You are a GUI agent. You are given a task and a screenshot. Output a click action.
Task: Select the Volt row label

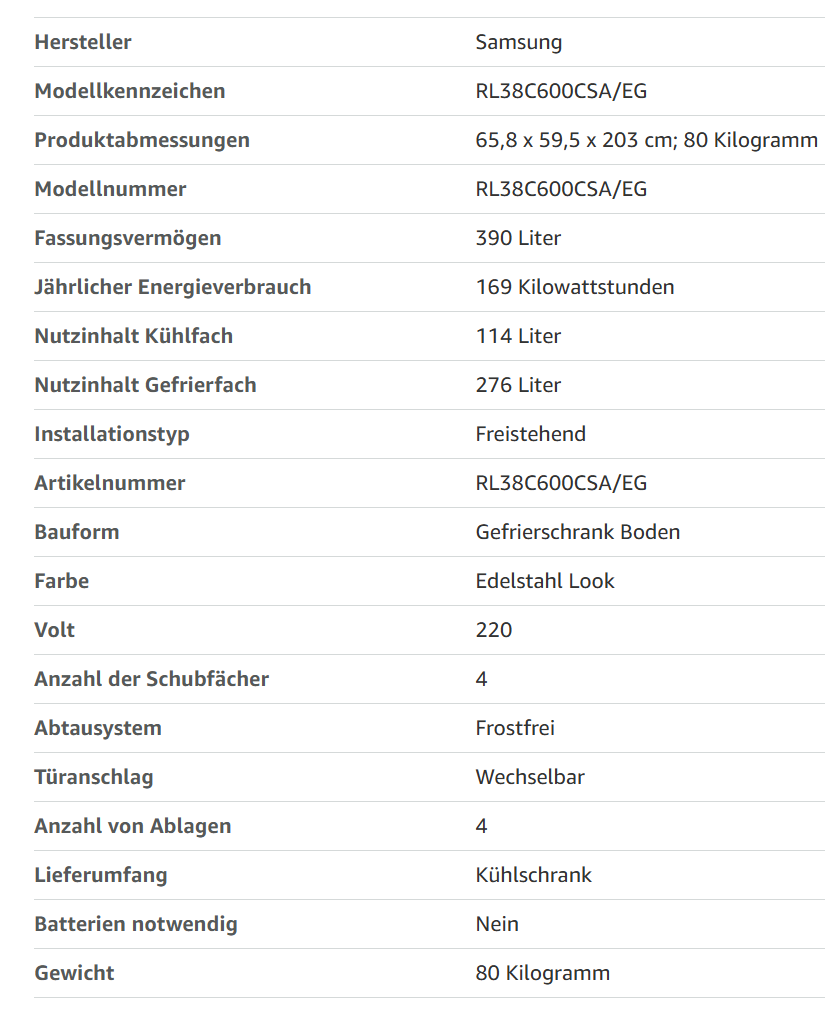tap(54, 630)
